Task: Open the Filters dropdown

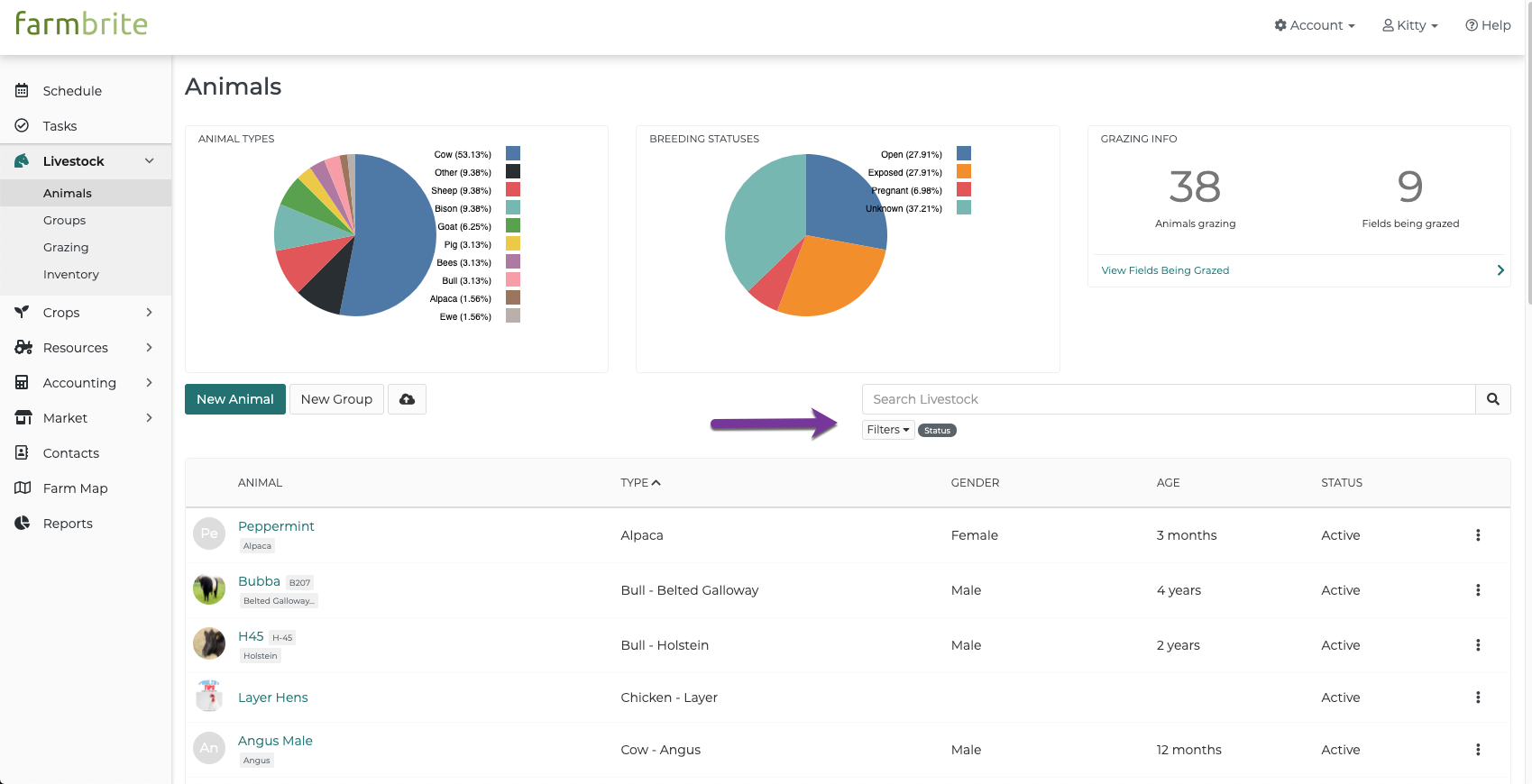Action: tap(888, 430)
